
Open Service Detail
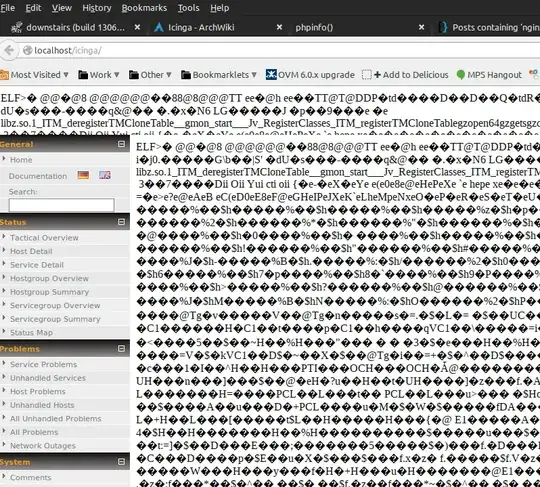pos(37,265)
